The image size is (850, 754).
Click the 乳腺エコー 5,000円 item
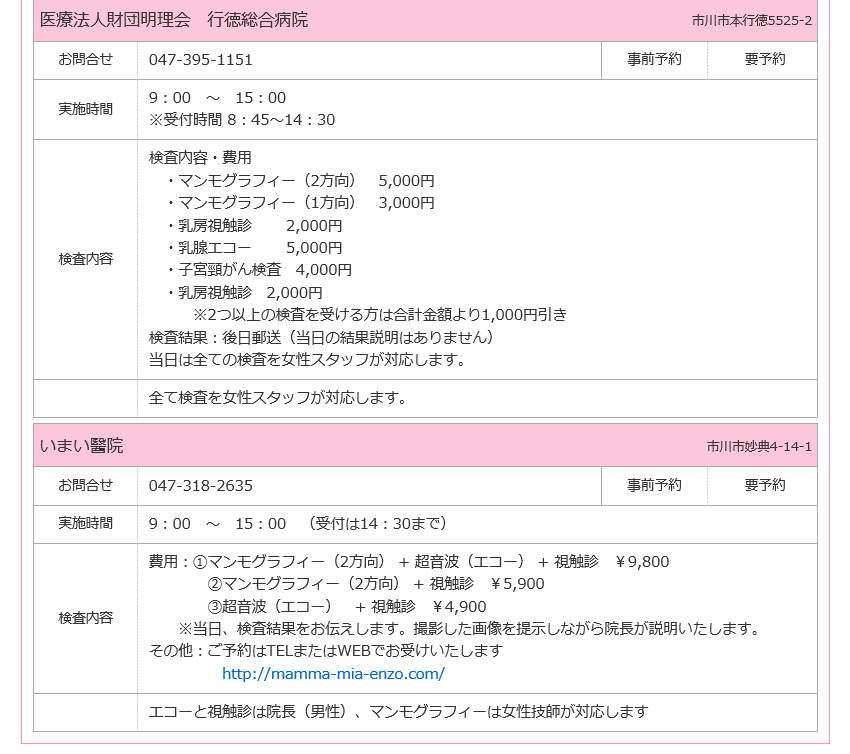260,248
